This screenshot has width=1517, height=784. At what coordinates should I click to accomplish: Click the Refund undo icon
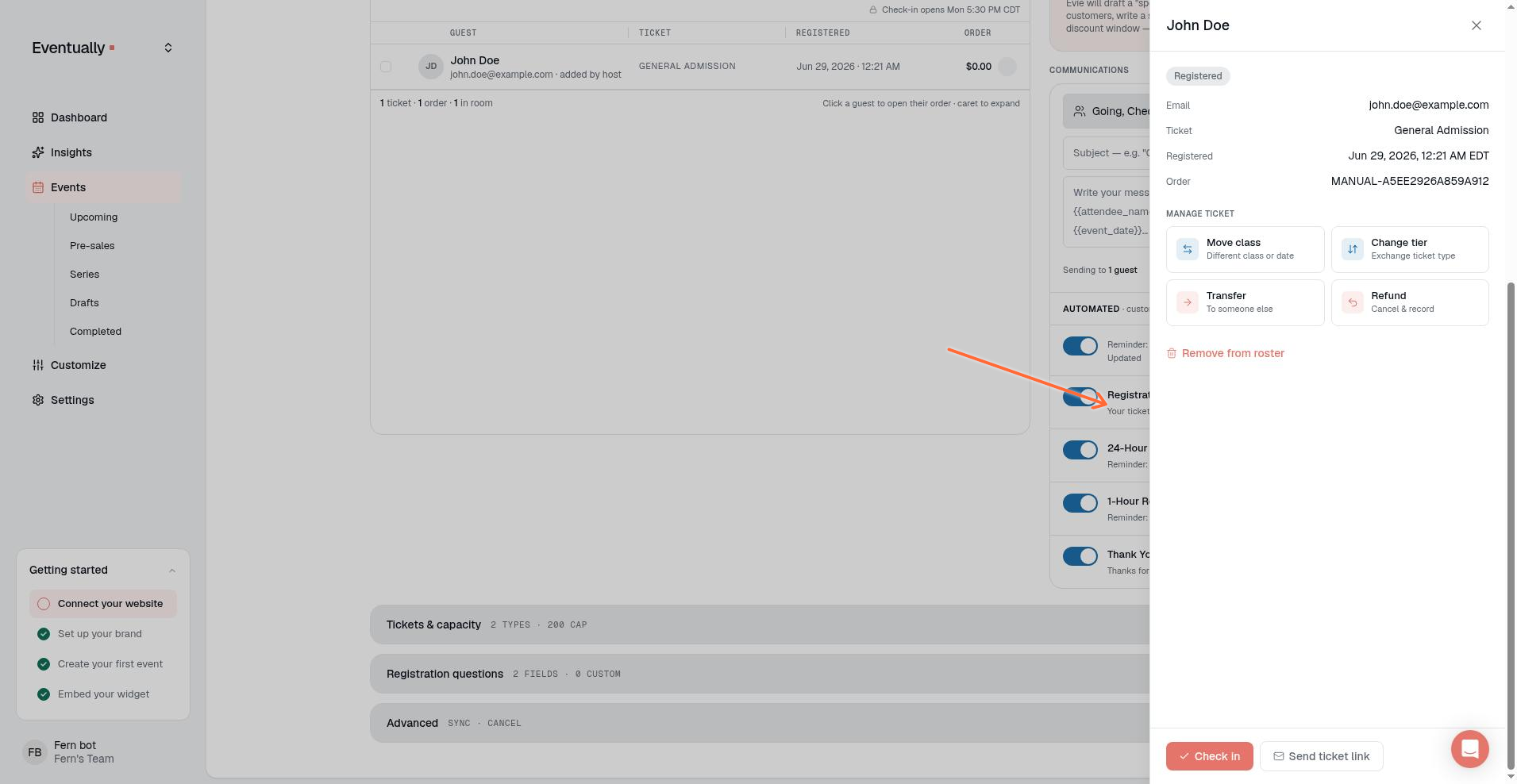tap(1353, 302)
